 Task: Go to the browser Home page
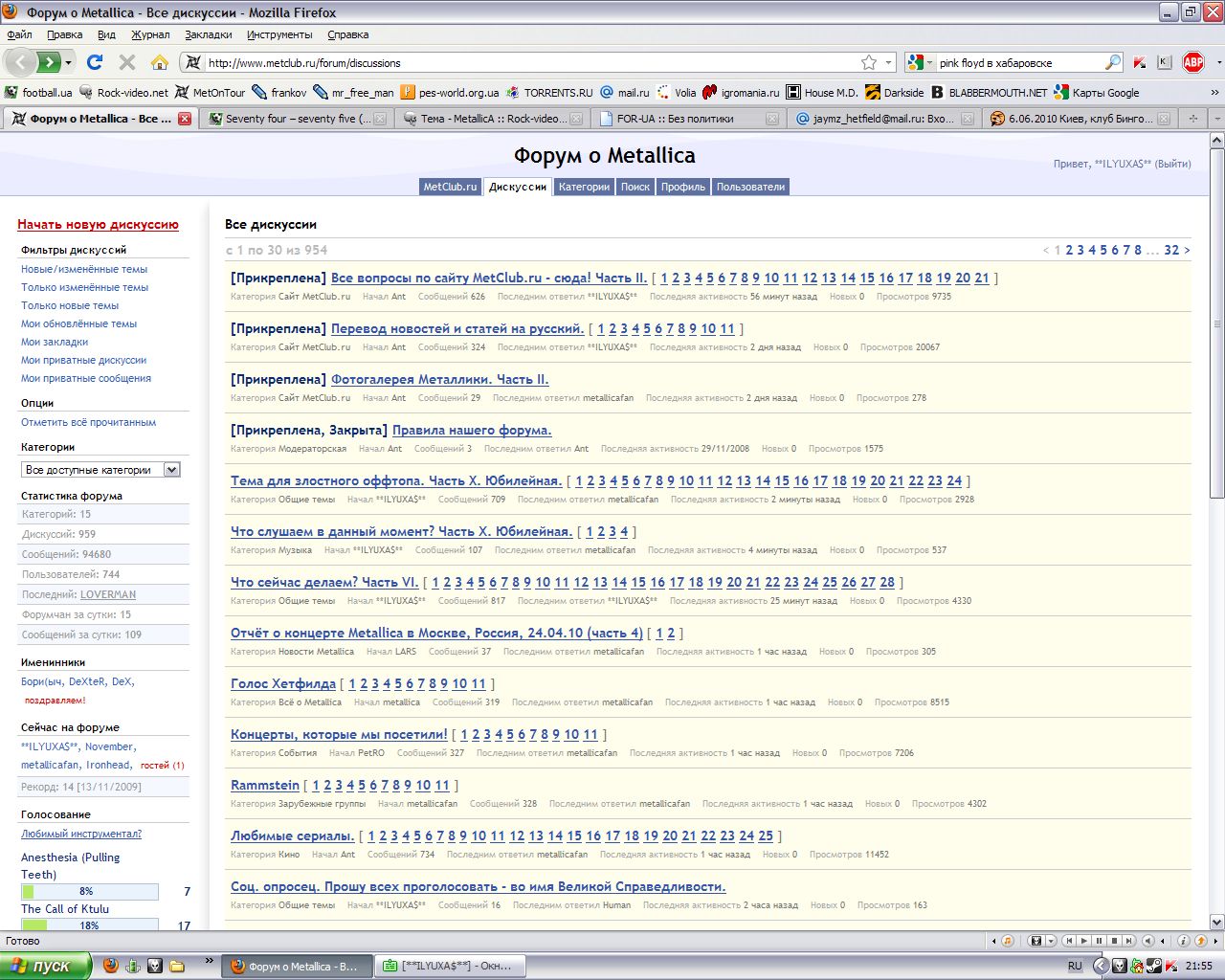coord(159,62)
